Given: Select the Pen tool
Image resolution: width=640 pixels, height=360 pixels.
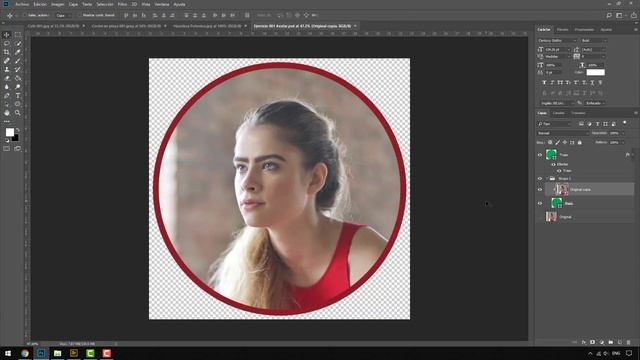Looking at the screenshot, I should tap(7, 96).
